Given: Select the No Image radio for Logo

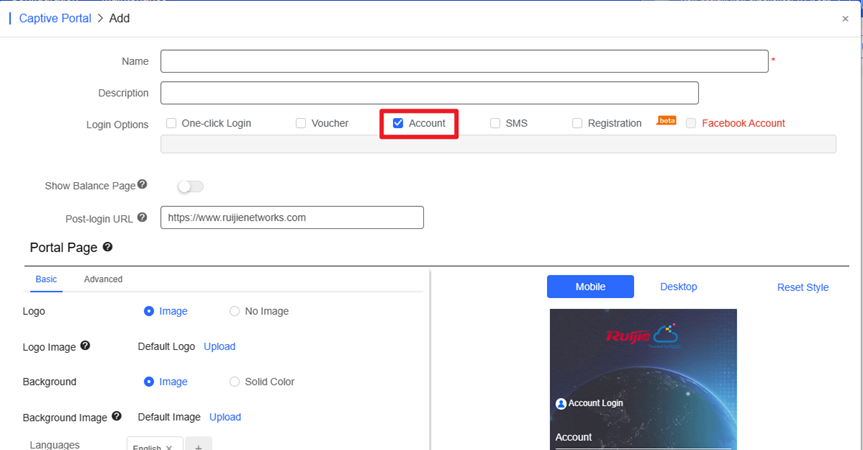Looking at the screenshot, I should click(x=235, y=311).
